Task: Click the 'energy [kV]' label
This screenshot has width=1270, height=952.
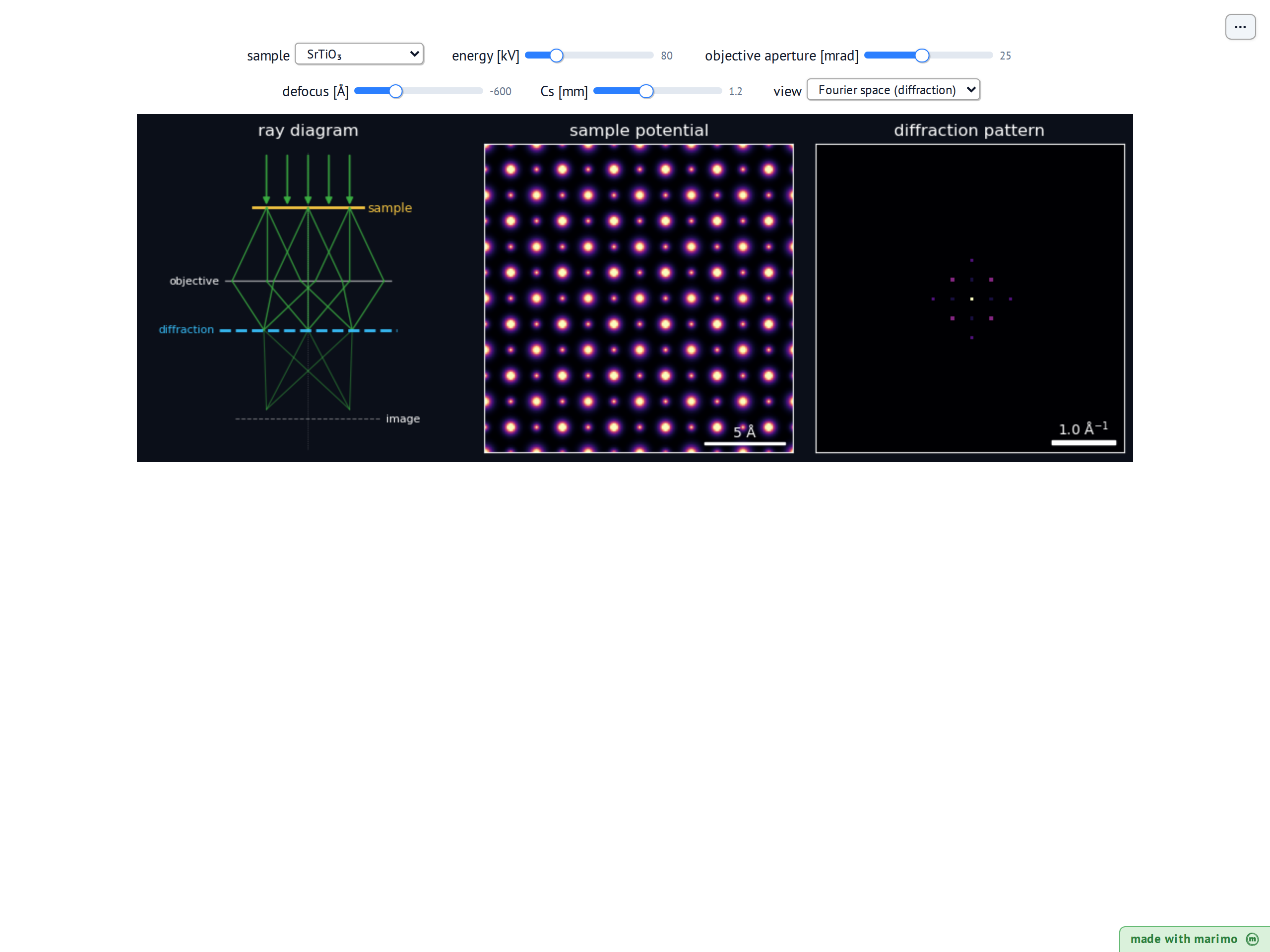Action: pos(485,56)
